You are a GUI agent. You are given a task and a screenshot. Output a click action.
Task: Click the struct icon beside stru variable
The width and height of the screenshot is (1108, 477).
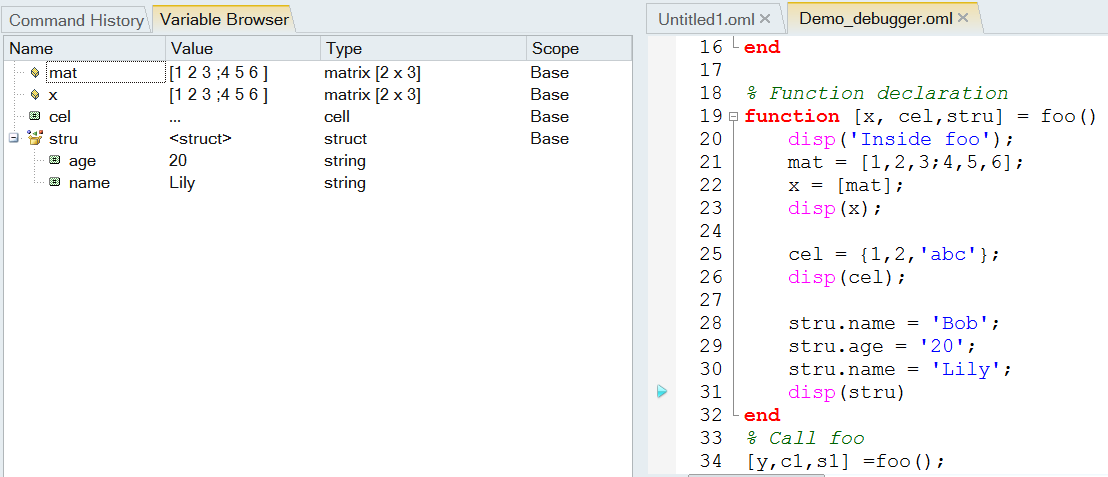(35, 139)
